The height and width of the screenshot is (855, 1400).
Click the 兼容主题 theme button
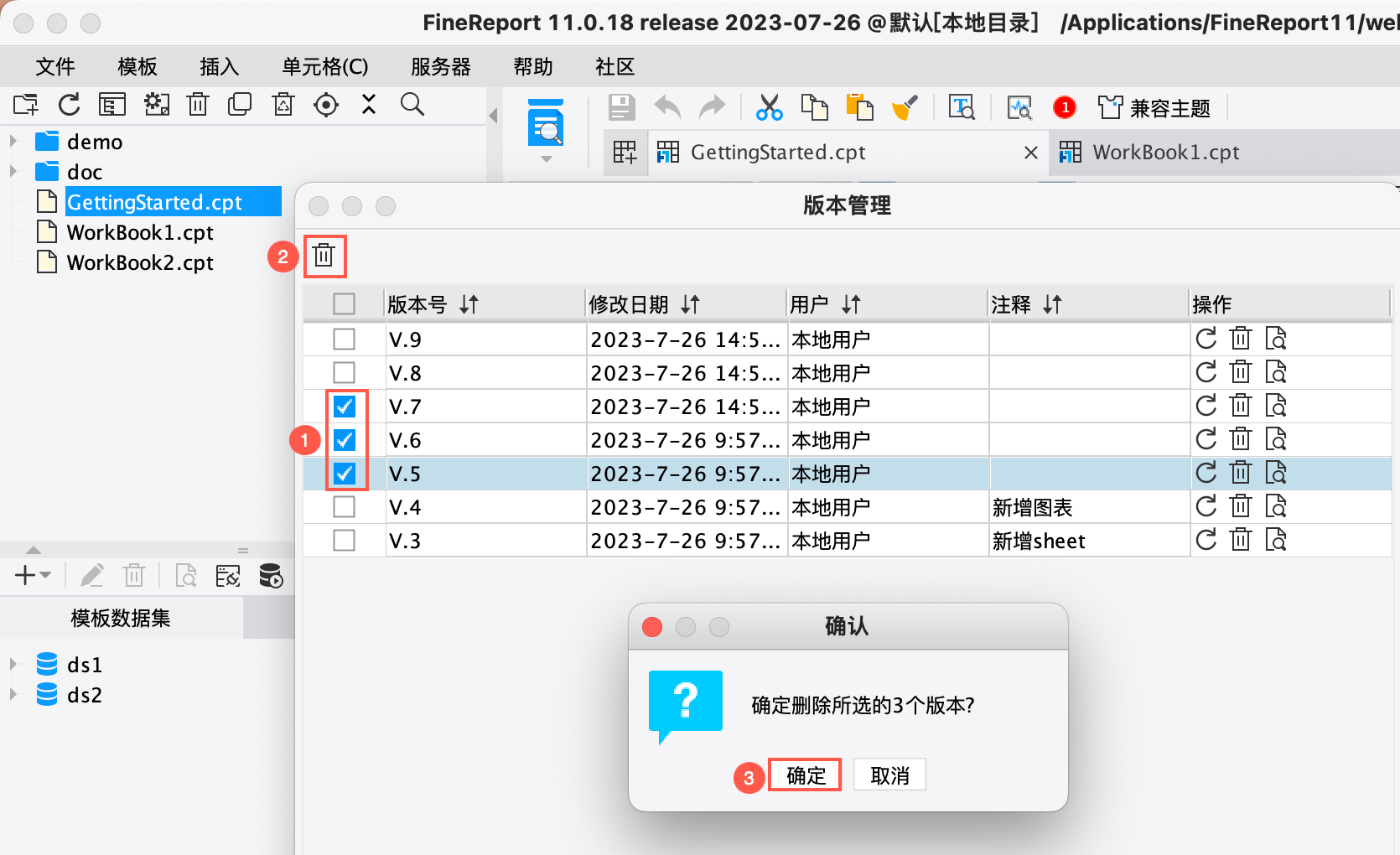[x=1154, y=108]
